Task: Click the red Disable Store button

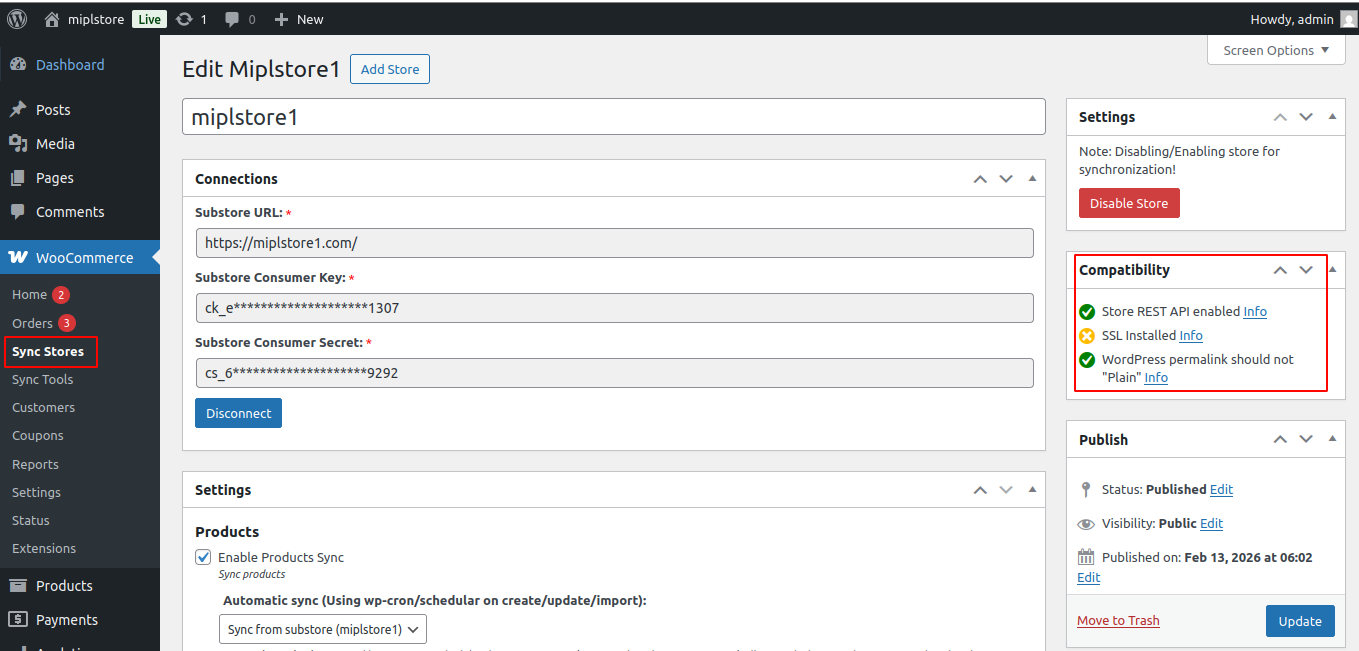Action: [x=1129, y=203]
